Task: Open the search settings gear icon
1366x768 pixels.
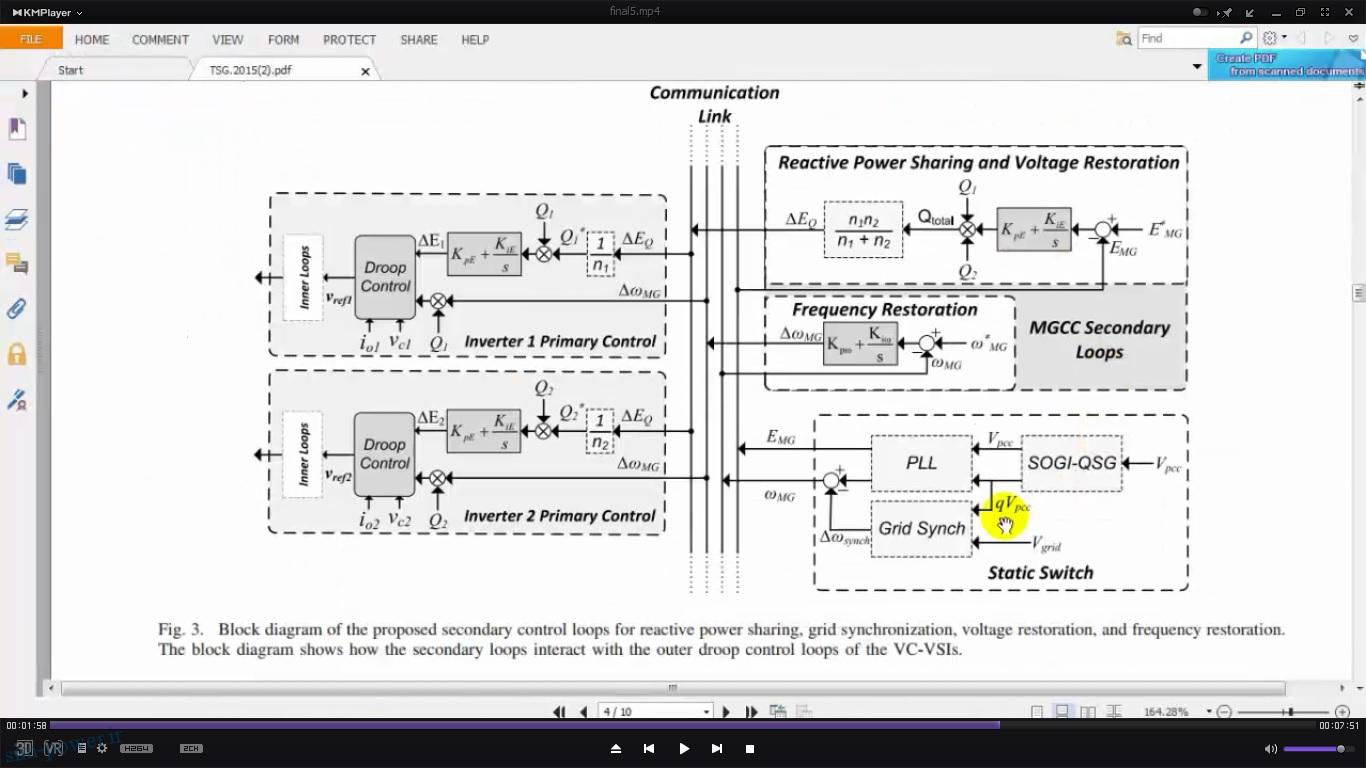Action: [x=1269, y=38]
